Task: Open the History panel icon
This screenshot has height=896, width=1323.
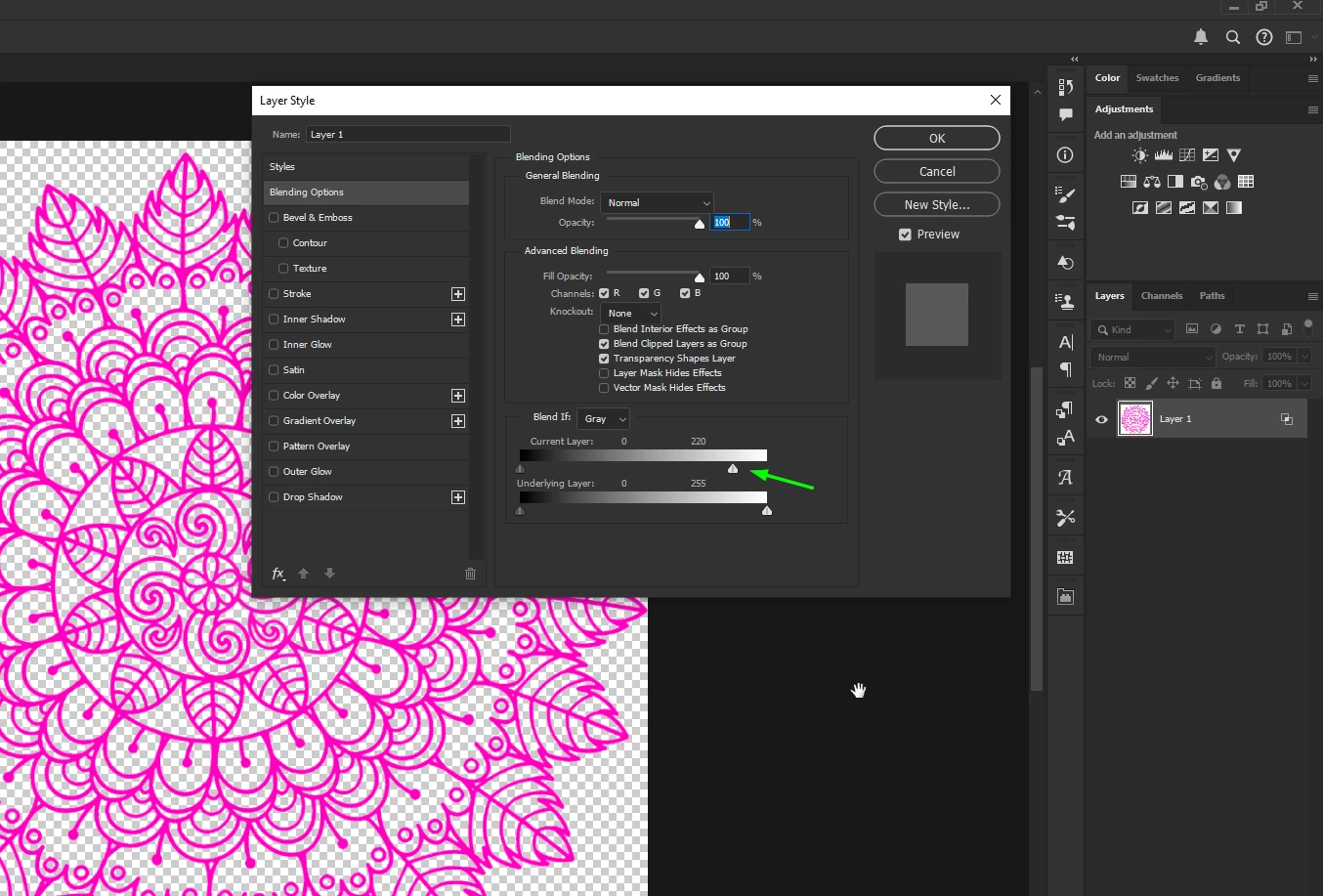Action: point(1066,87)
